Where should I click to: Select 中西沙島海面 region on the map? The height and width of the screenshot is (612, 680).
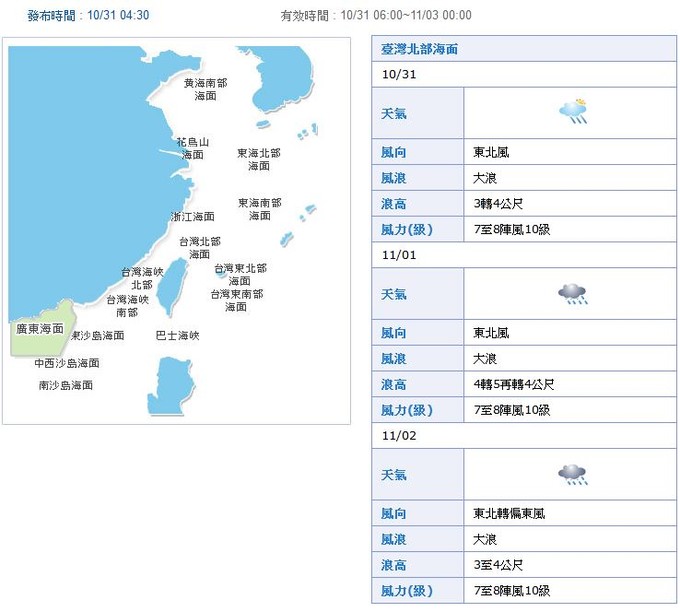[x=67, y=363]
